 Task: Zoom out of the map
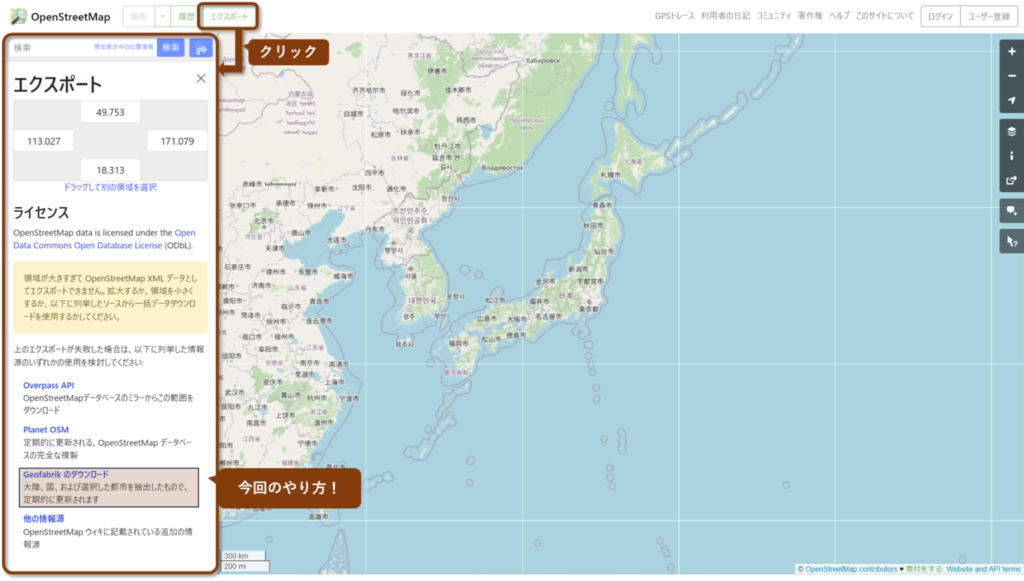tap(1011, 76)
